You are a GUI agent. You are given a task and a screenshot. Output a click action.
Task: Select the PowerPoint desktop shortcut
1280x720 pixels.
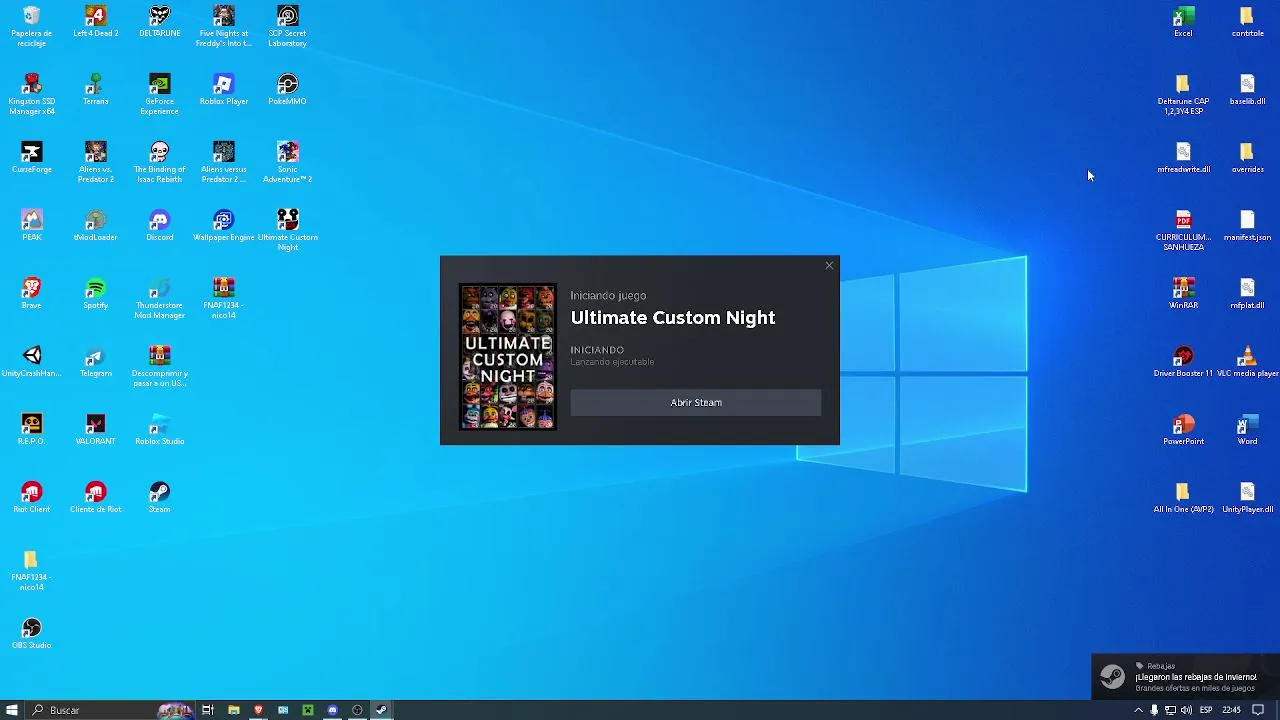pos(1184,430)
